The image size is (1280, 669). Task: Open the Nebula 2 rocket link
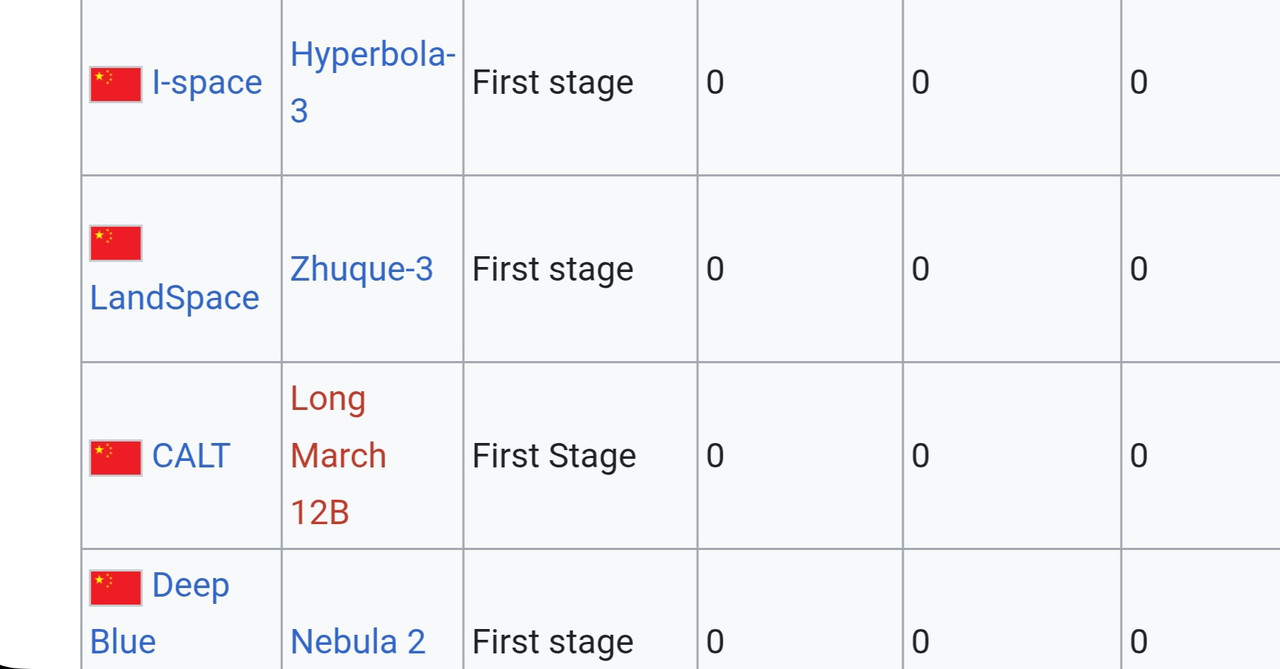pos(358,642)
